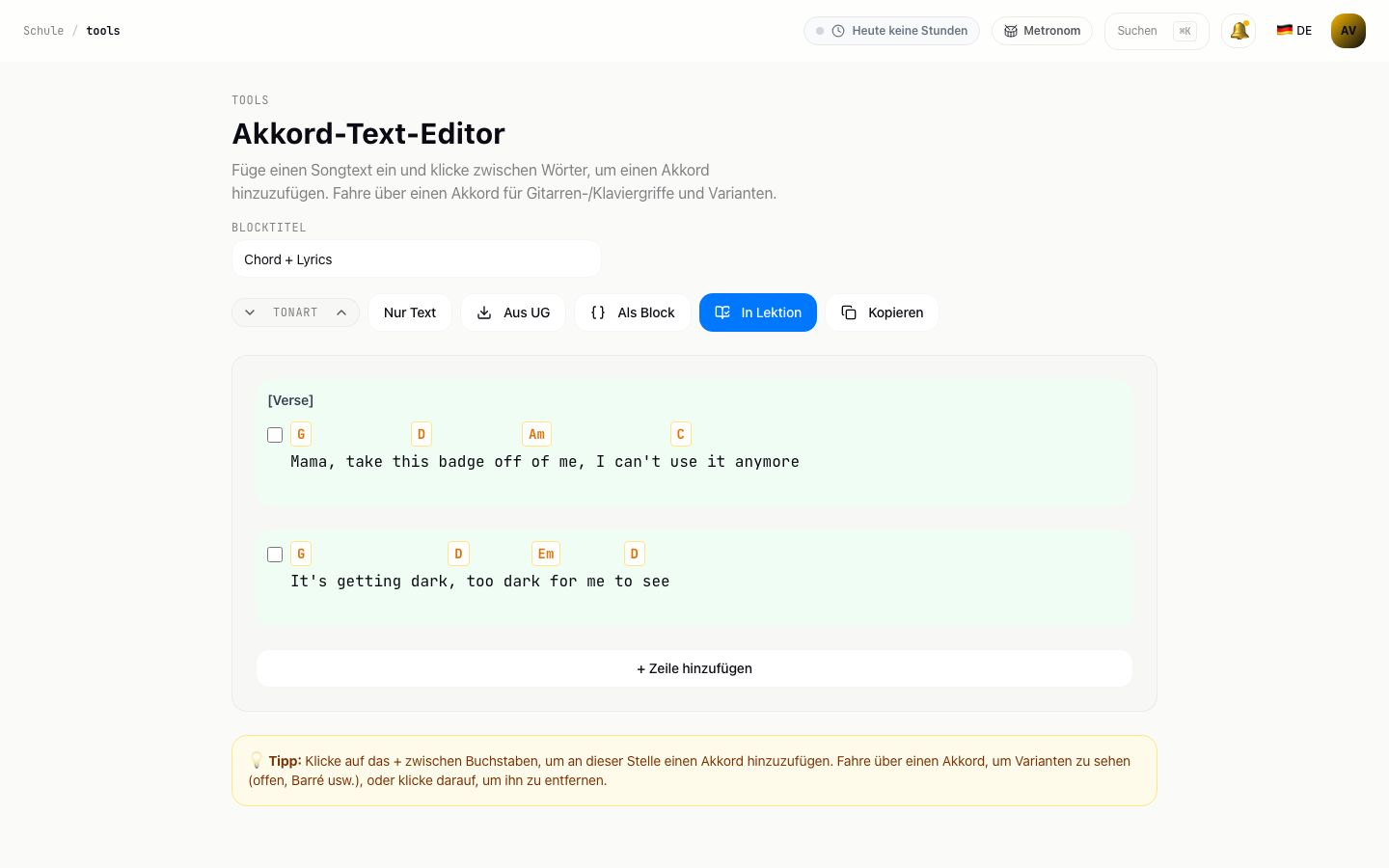Click the tools breadcrumb item
The height and width of the screenshot is (868, 1389).
pyautogui.click(x=103, y=31)
